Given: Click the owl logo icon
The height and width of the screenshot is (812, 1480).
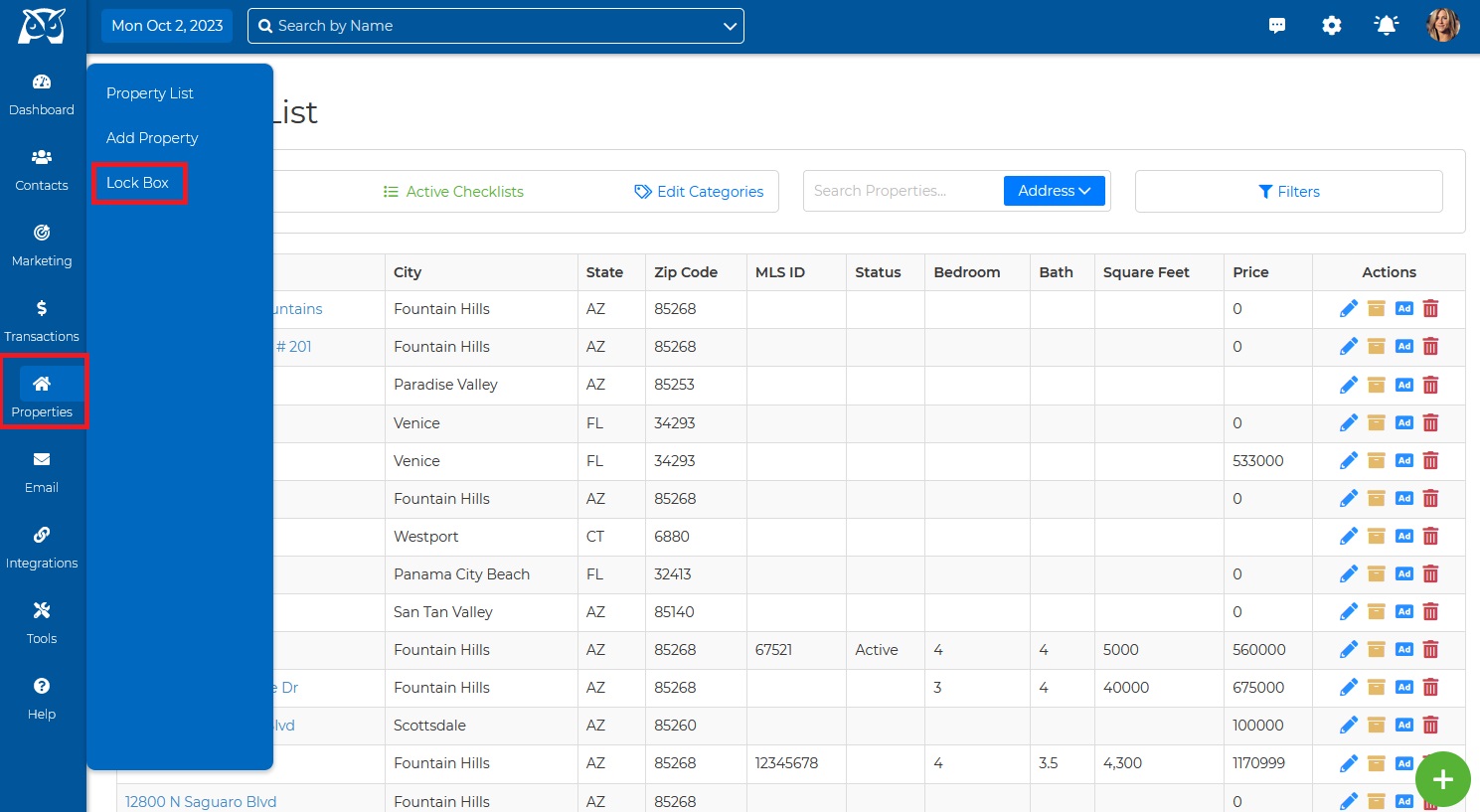Looking at the screenshot, I should 42,26.
